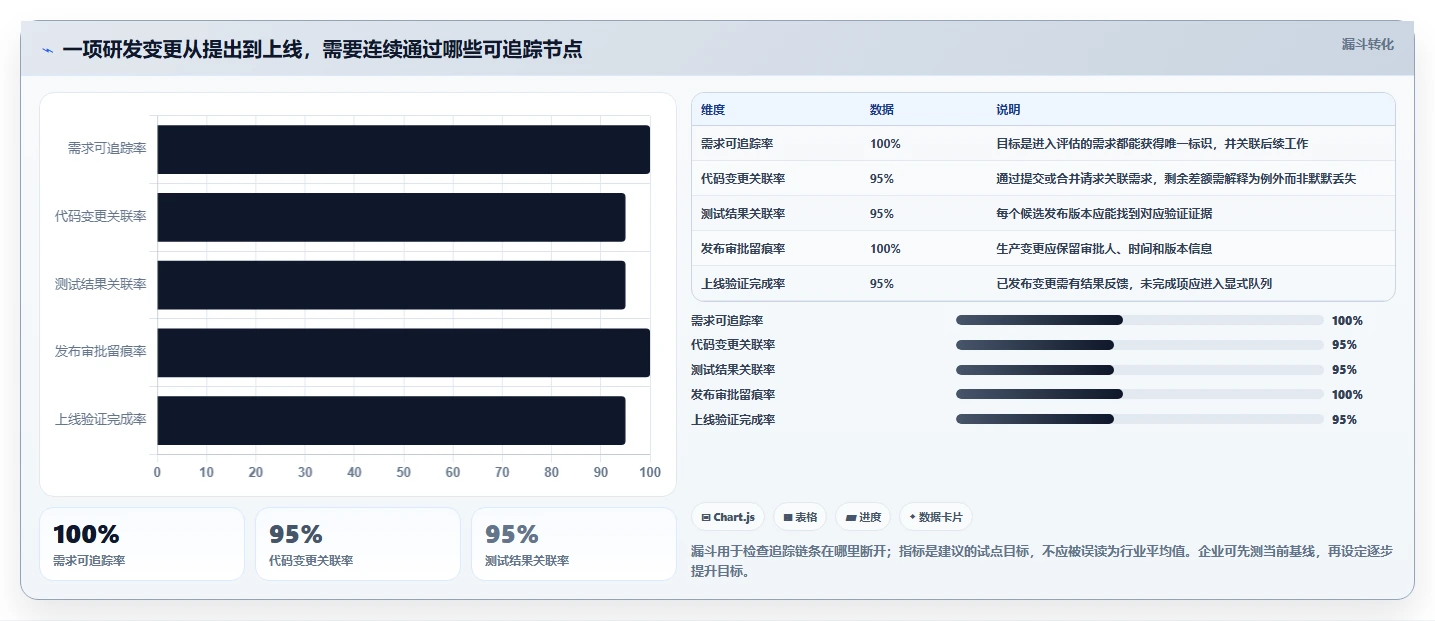The image size is (1435, 621).
Task: Open the 95% 代码变更关联率 data card
Action: tap(358, 544)
